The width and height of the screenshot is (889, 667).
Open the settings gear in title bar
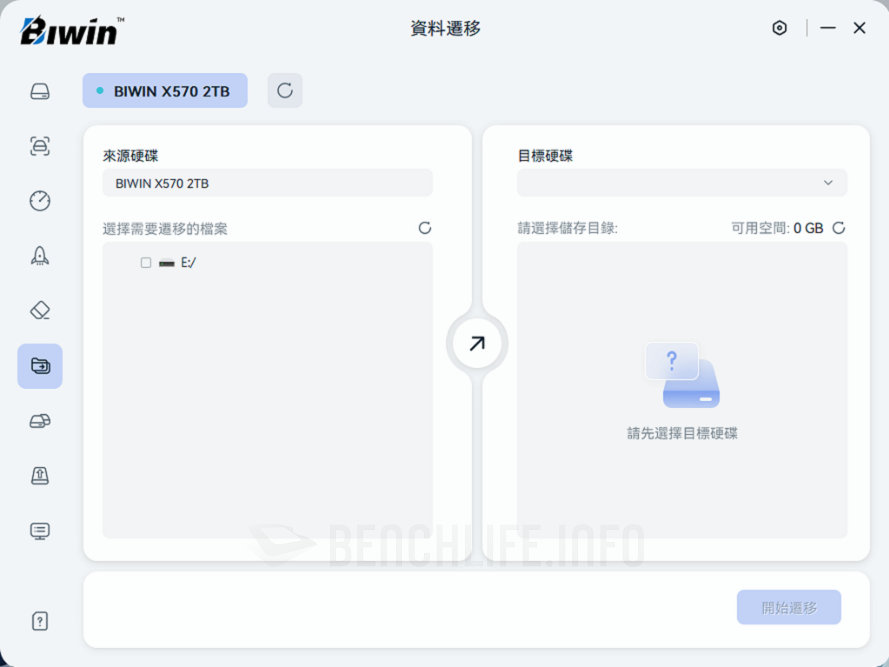click(x=780, y=28)
